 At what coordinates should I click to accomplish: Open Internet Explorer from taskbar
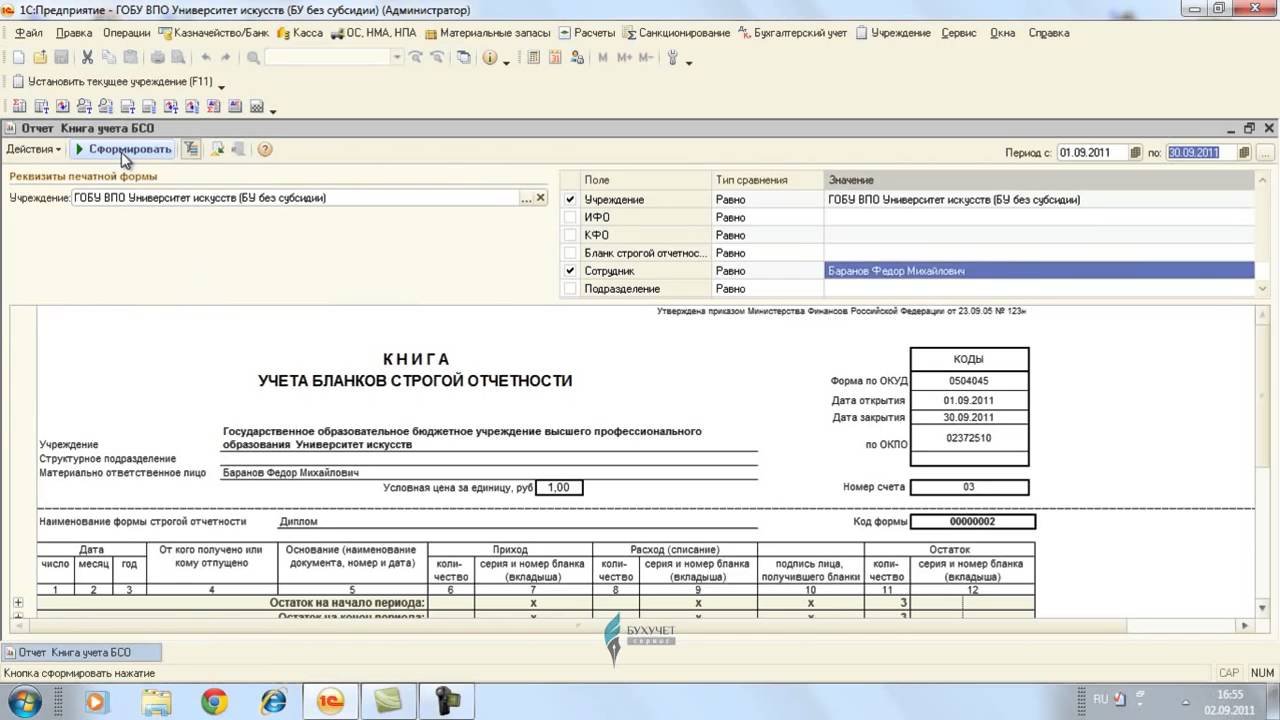273,702
